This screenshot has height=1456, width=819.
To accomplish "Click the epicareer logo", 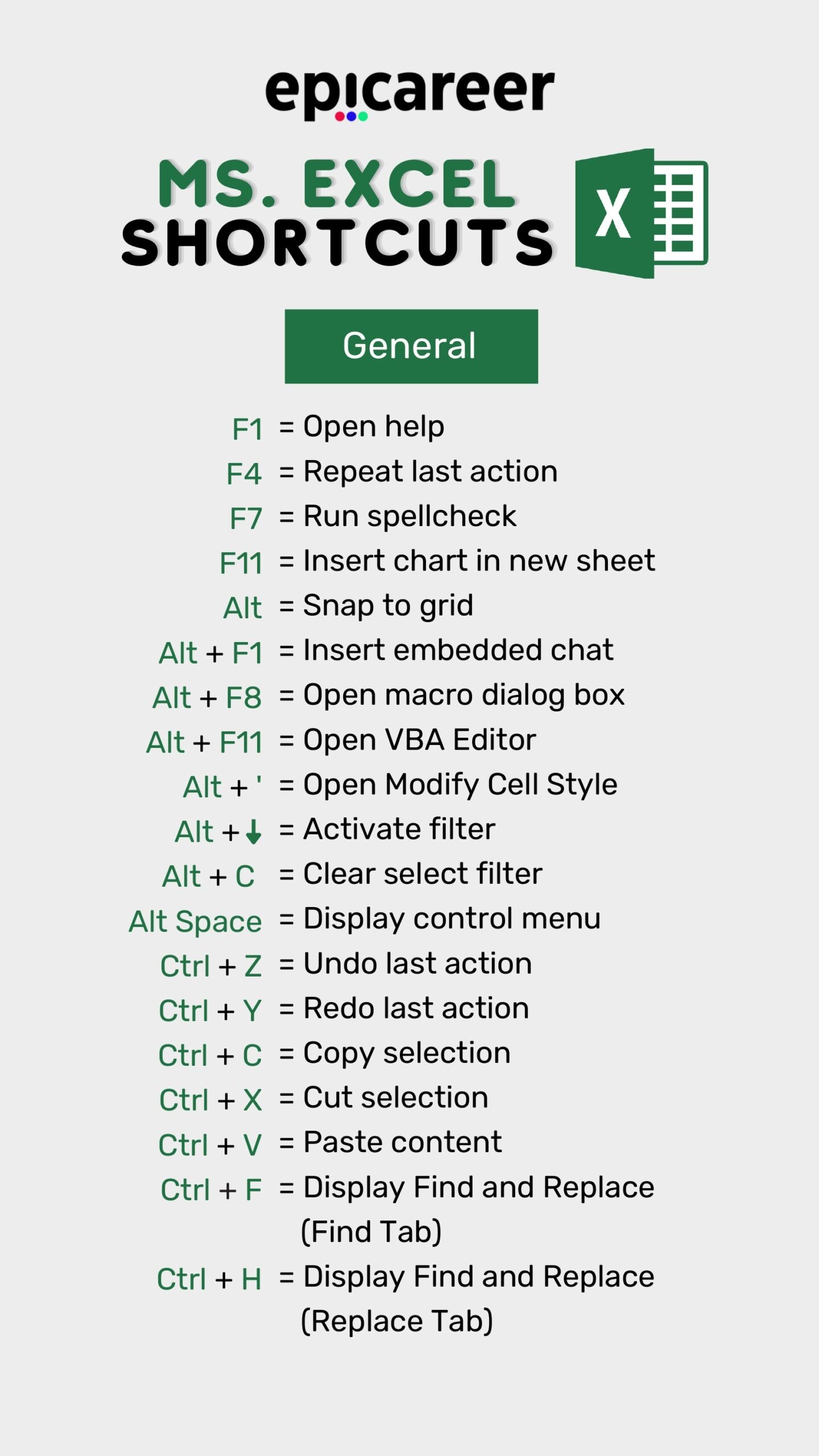I will (x=409, y=95).
